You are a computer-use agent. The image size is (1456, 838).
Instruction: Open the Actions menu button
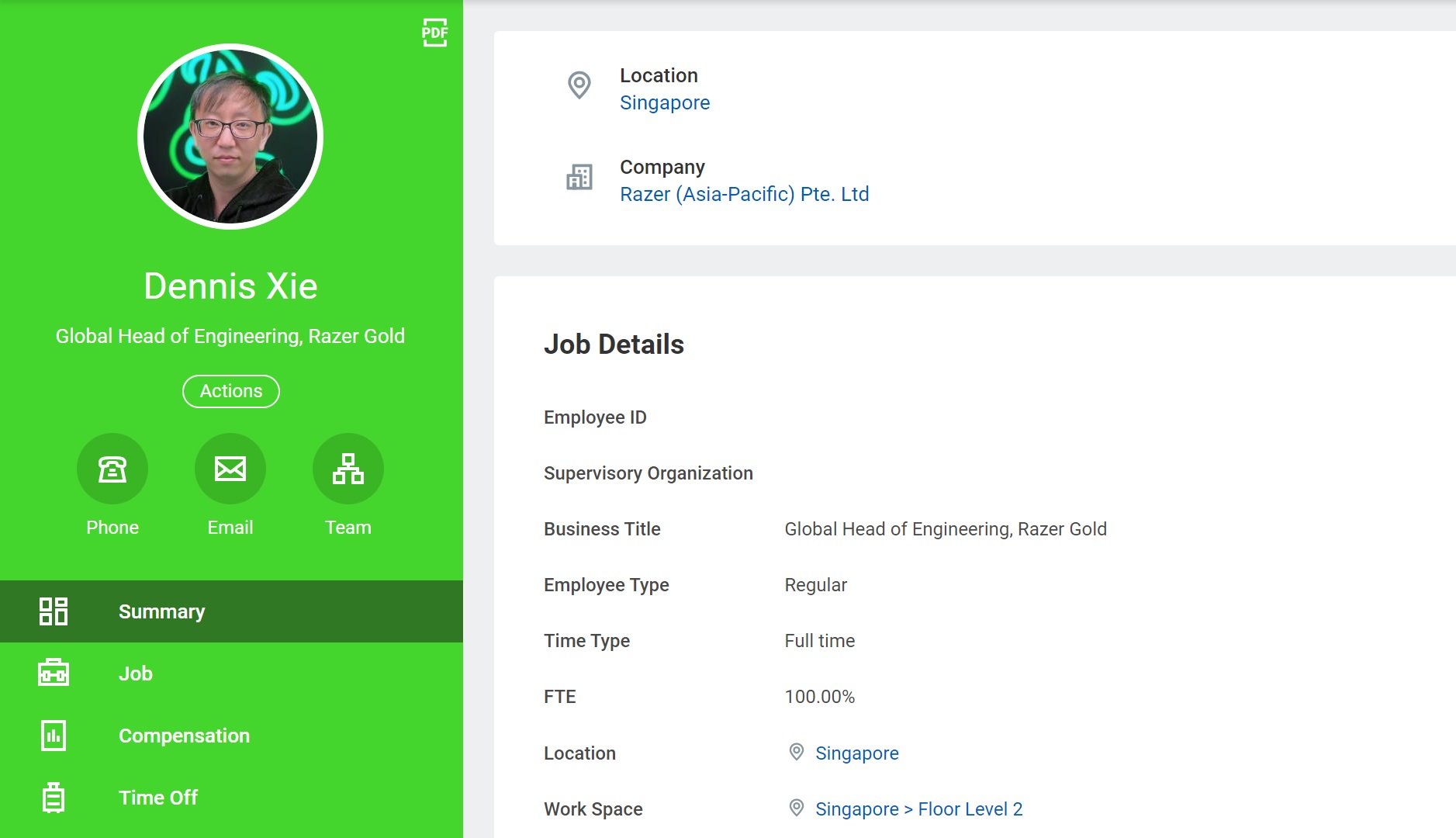[231, 391]
